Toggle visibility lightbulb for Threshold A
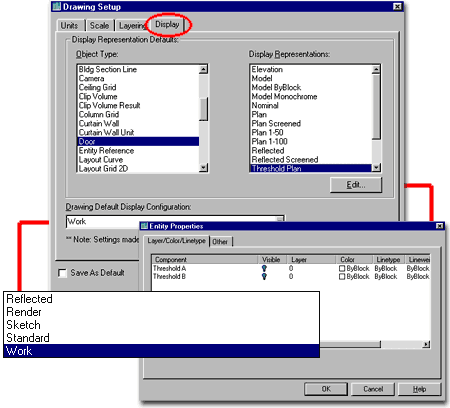450x408 pixels. [264, 268]
